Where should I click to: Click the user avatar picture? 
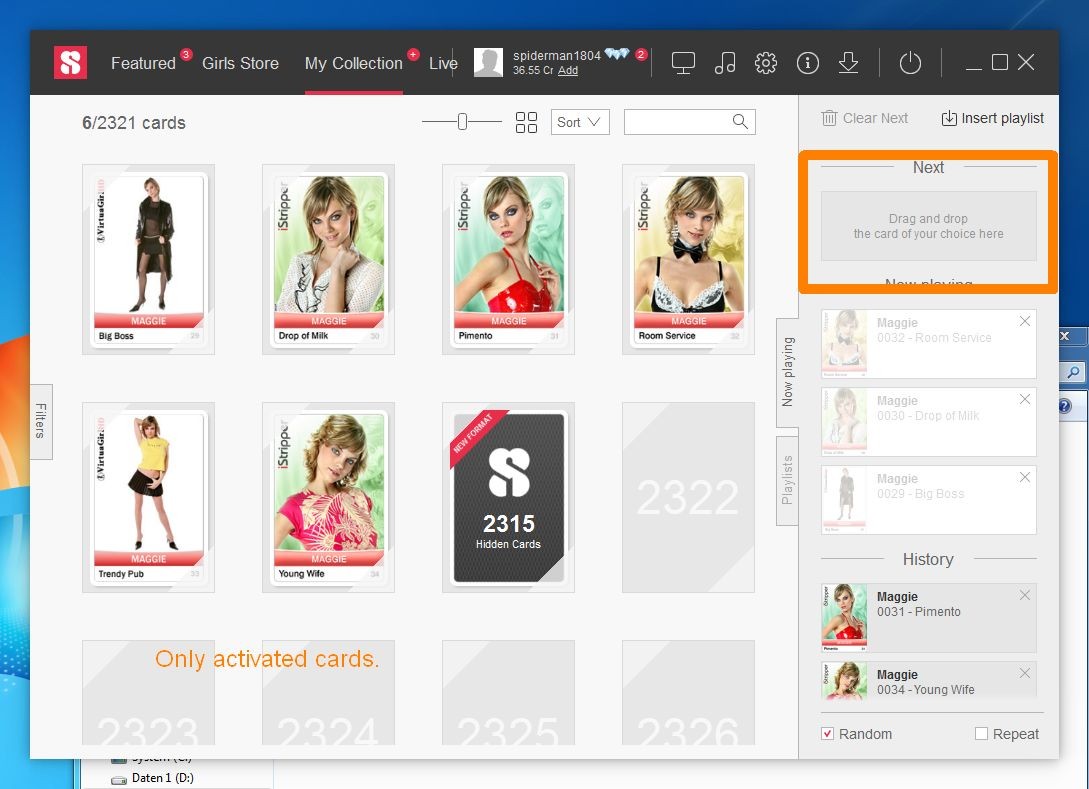coord(488,63)
